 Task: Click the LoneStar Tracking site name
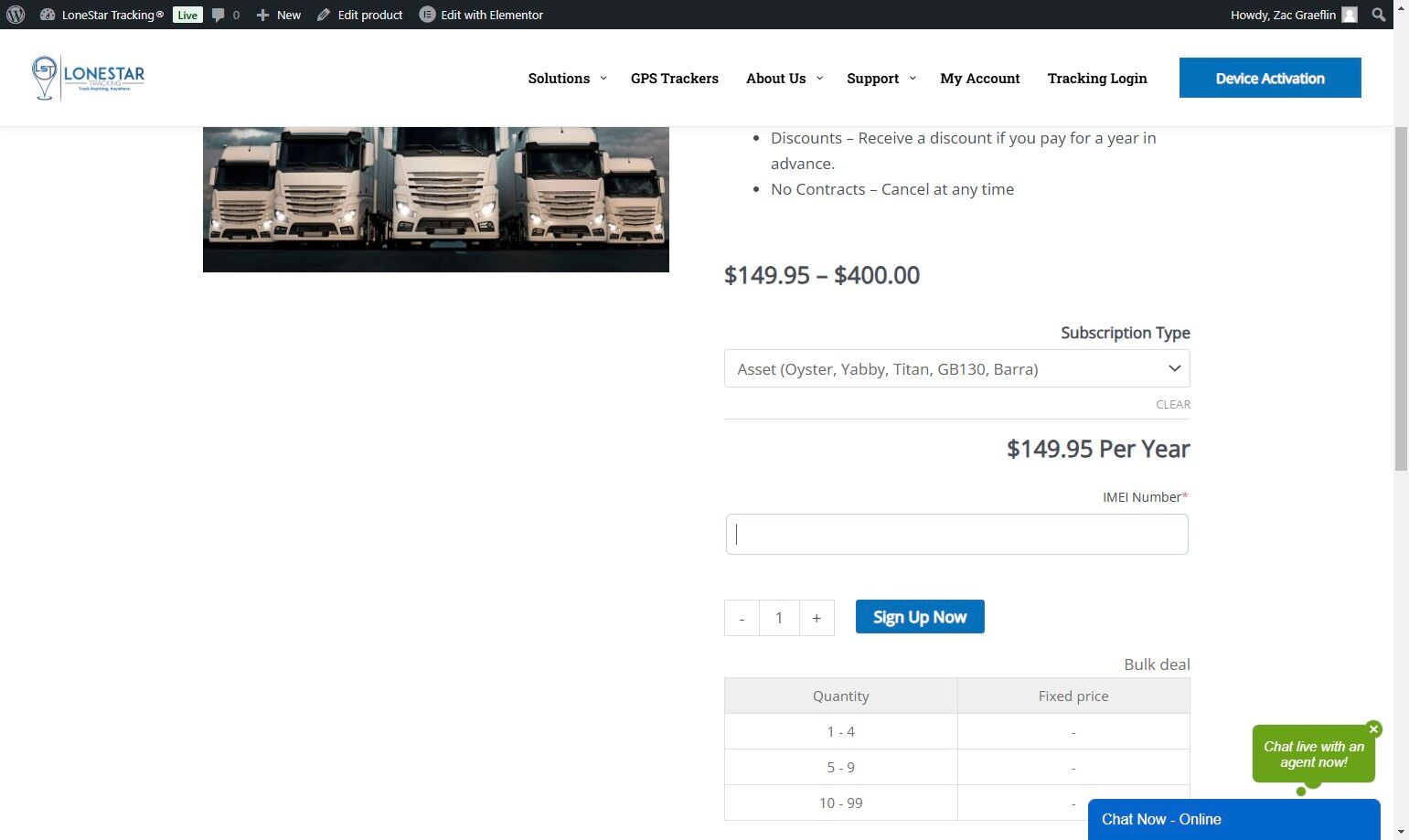112,15
